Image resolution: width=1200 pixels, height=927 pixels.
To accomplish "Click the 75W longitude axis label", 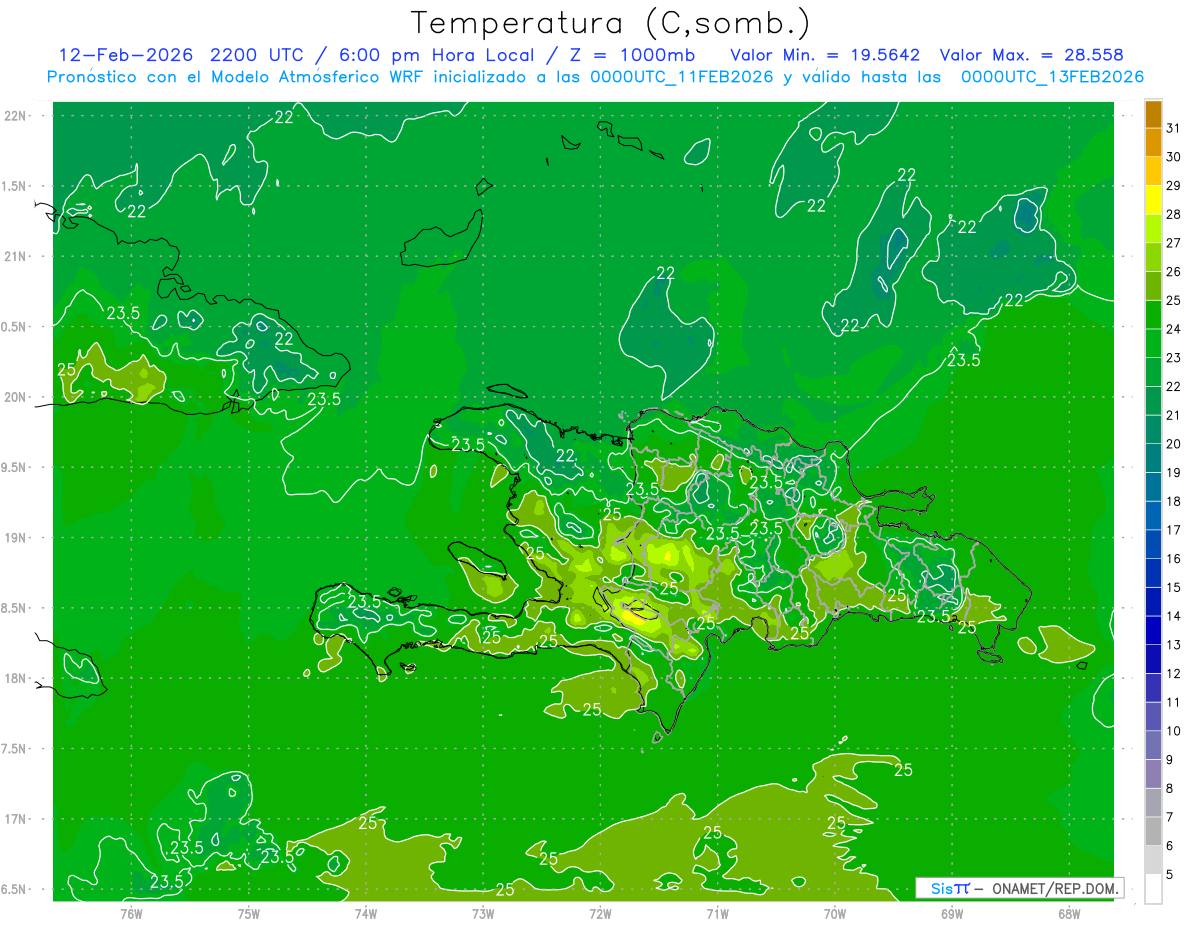I will pos(249,913).
